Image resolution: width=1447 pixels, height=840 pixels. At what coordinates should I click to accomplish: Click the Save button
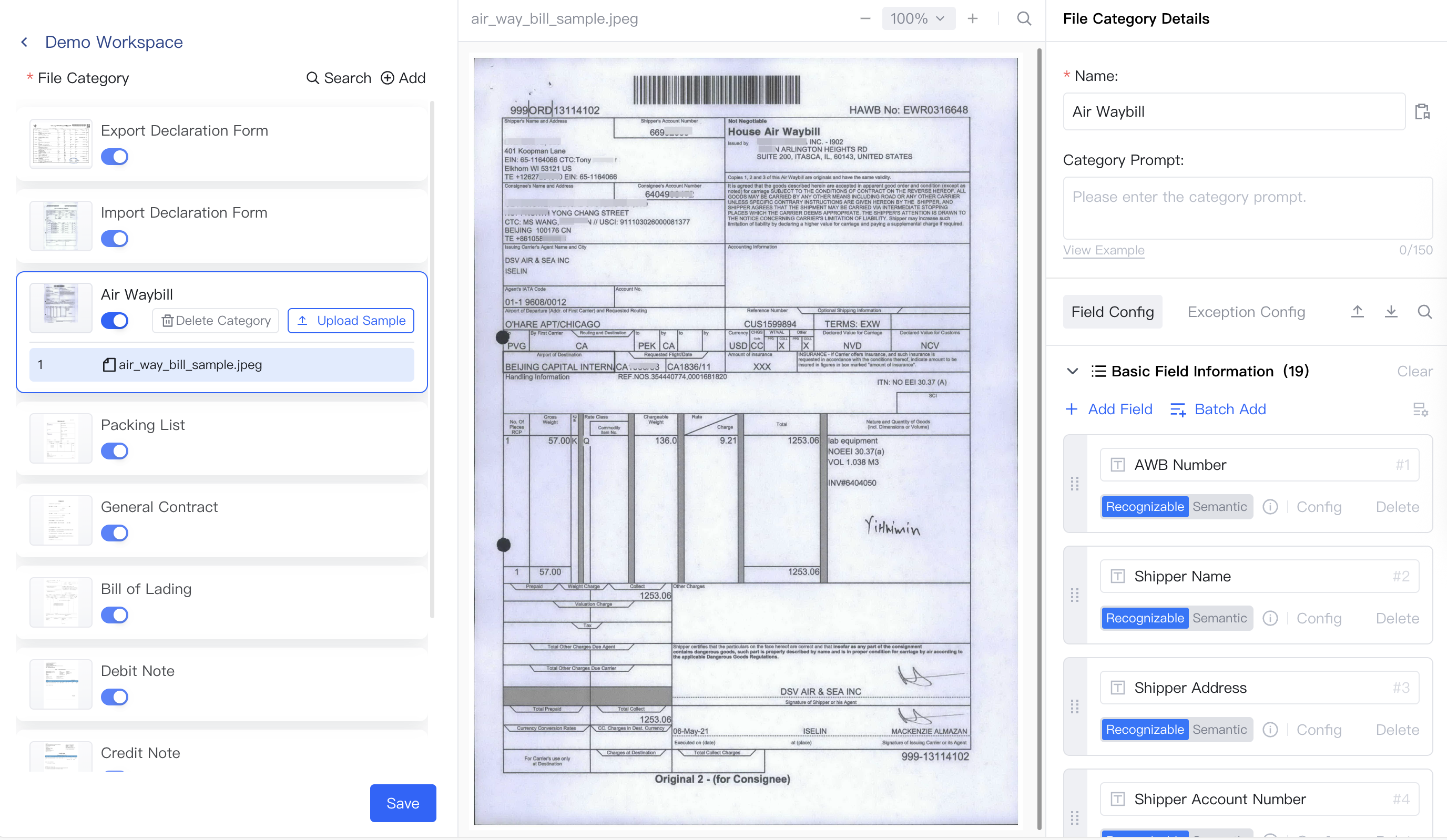click(403, 803)
